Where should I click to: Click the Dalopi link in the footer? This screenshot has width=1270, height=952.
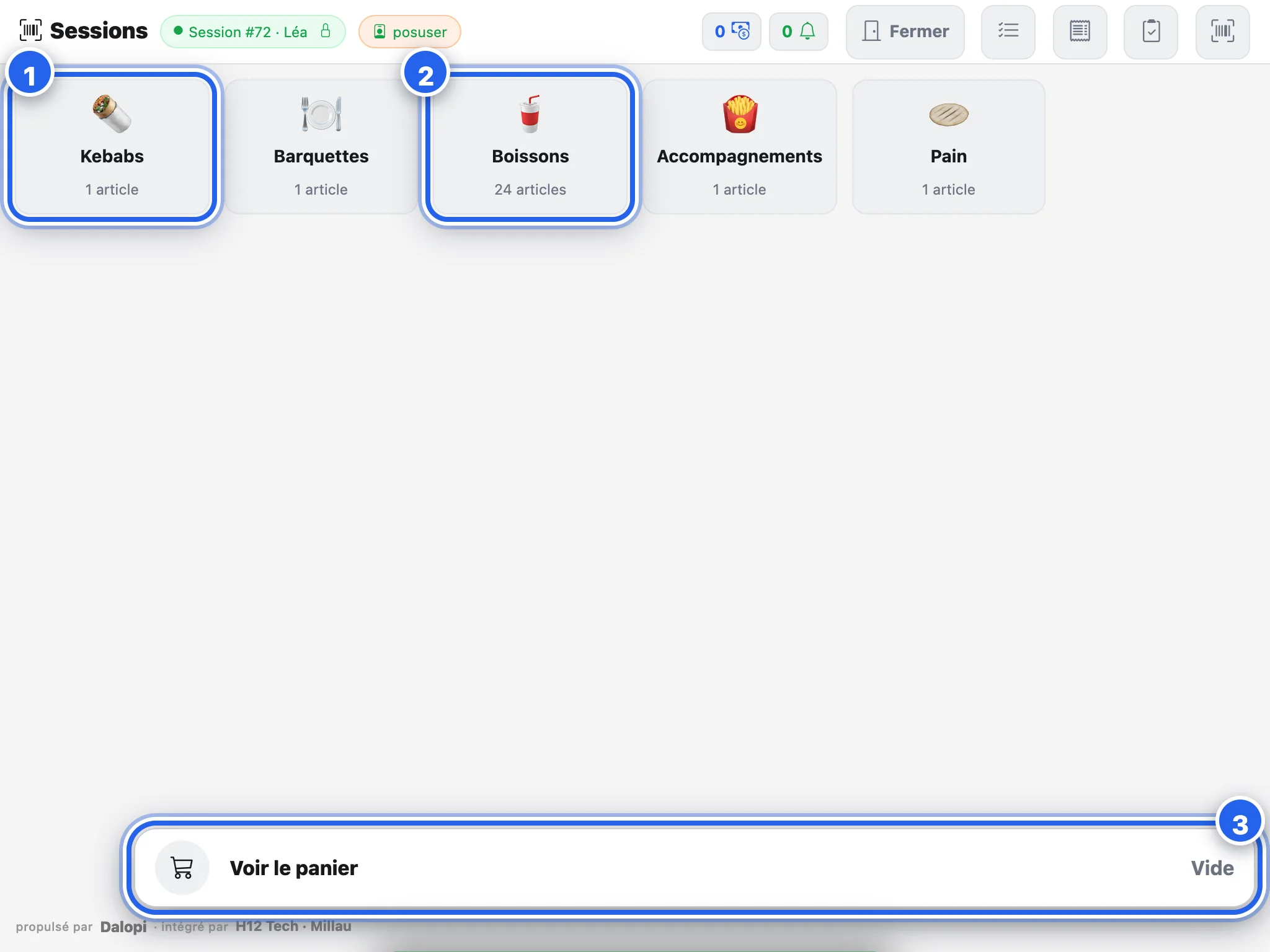123,927
